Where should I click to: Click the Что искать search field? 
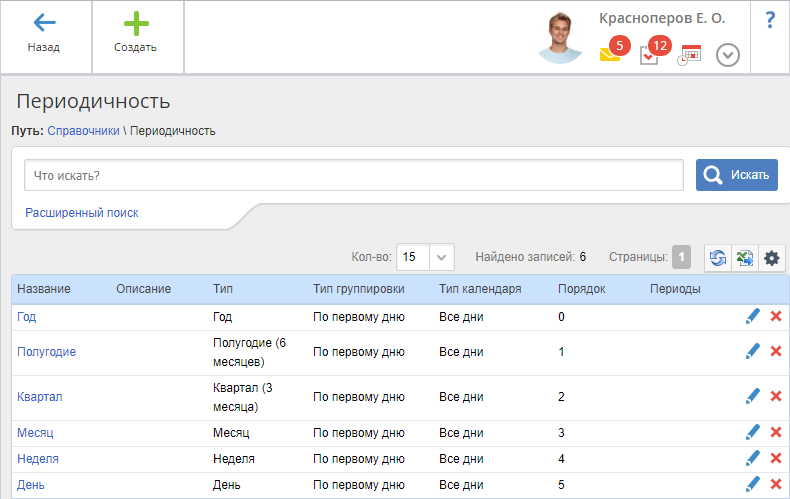coord(354,175)
